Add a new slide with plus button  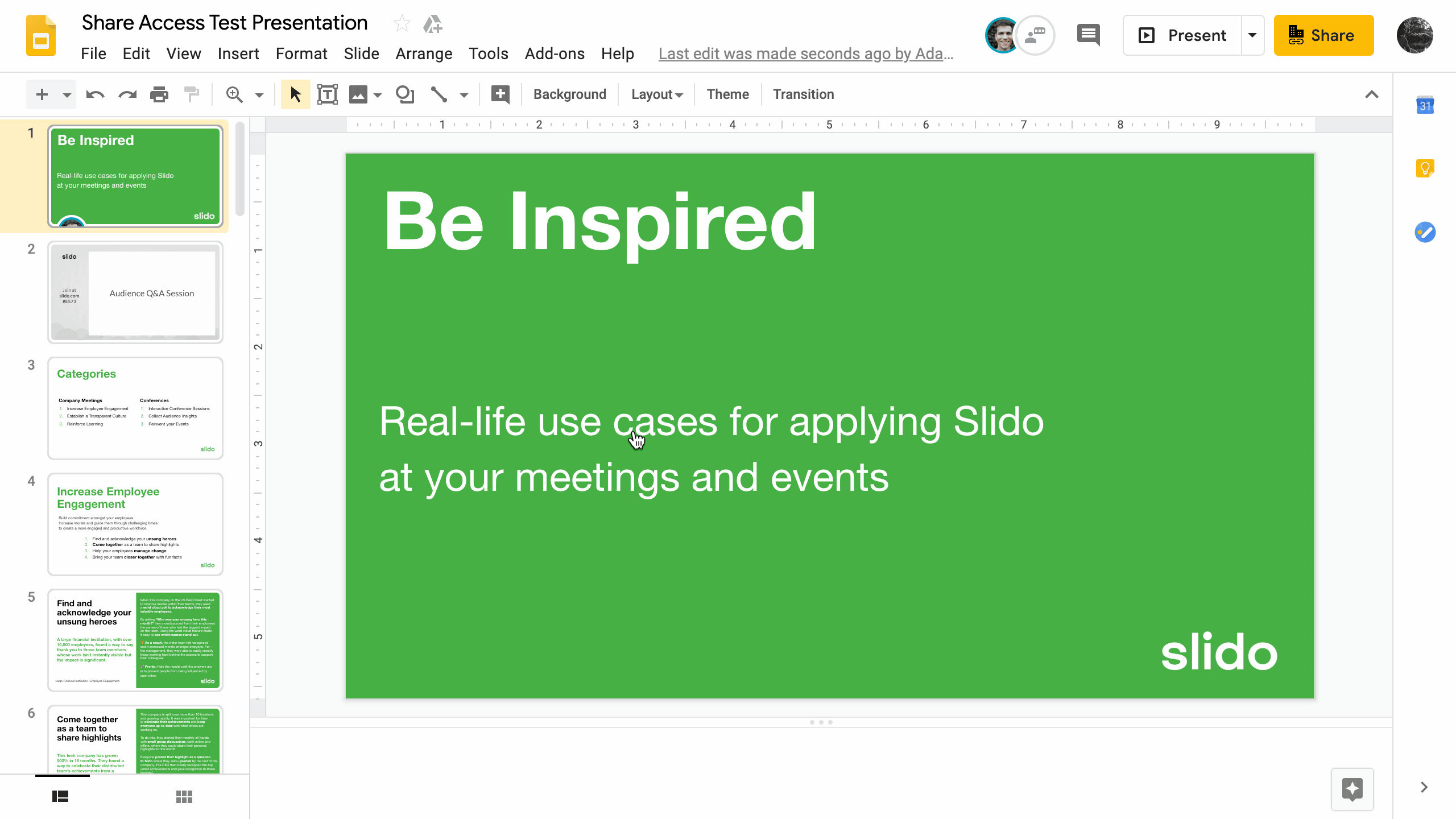pyautogui.click(x=42, y=94)
